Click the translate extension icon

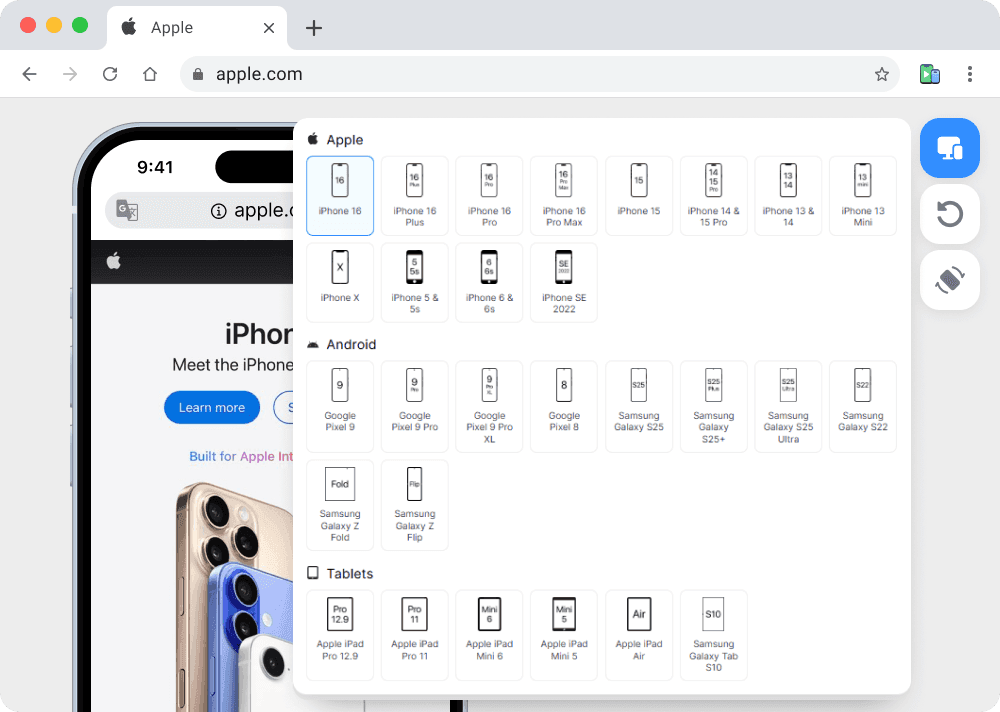click(930, 74)
